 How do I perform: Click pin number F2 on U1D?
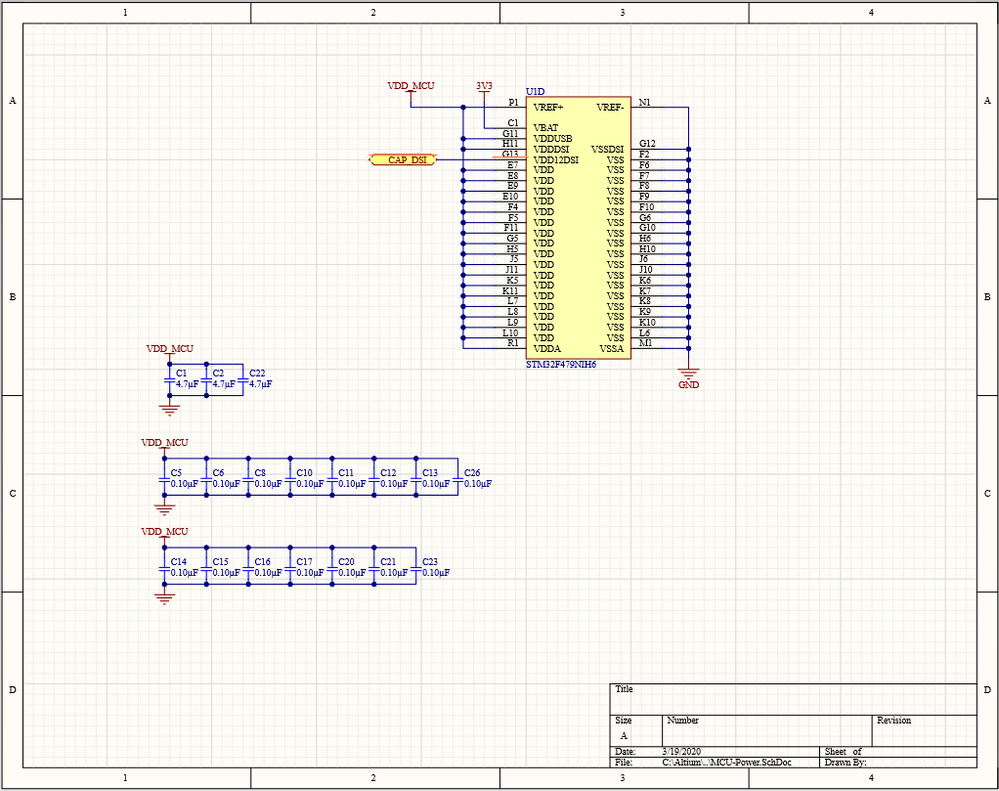click(644, 154)
